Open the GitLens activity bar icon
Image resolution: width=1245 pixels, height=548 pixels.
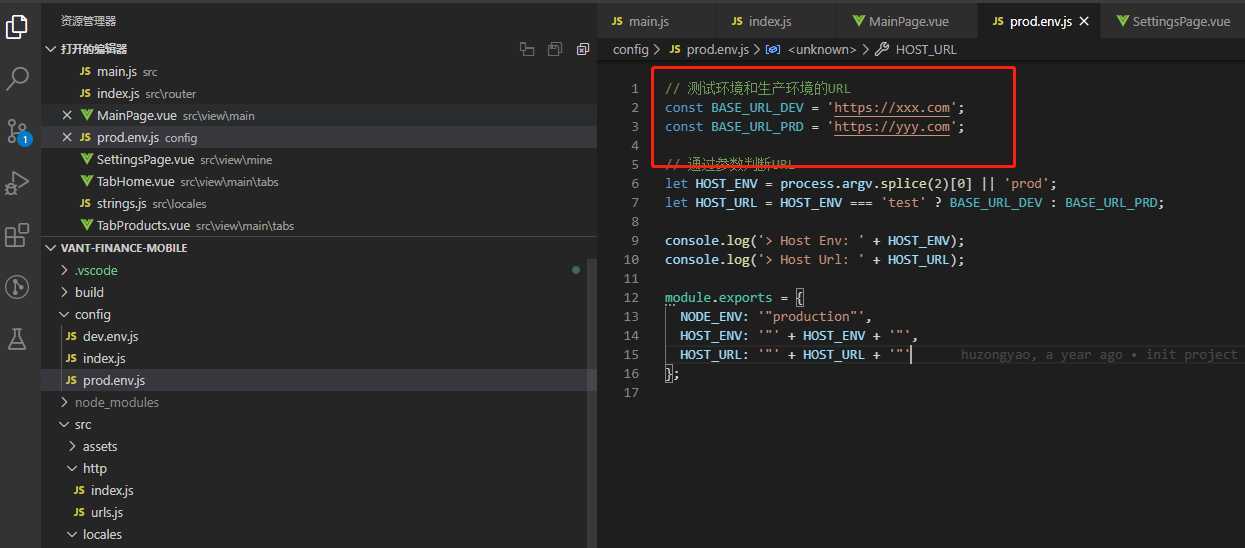point(17,287)
